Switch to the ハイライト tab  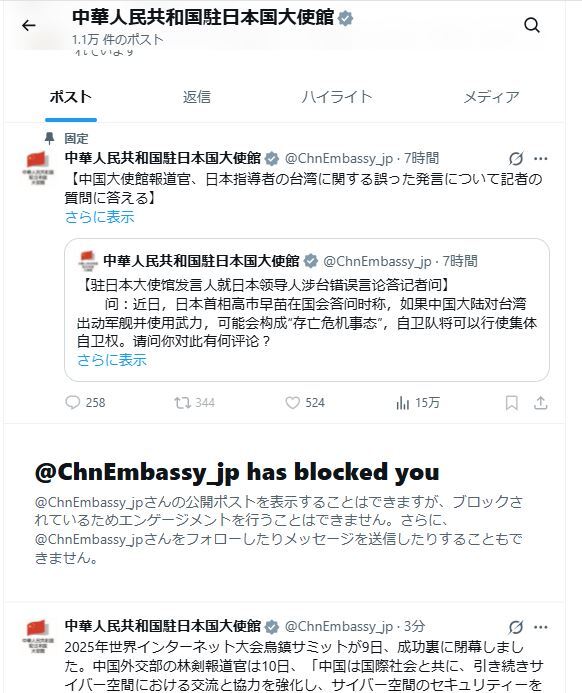337,97
